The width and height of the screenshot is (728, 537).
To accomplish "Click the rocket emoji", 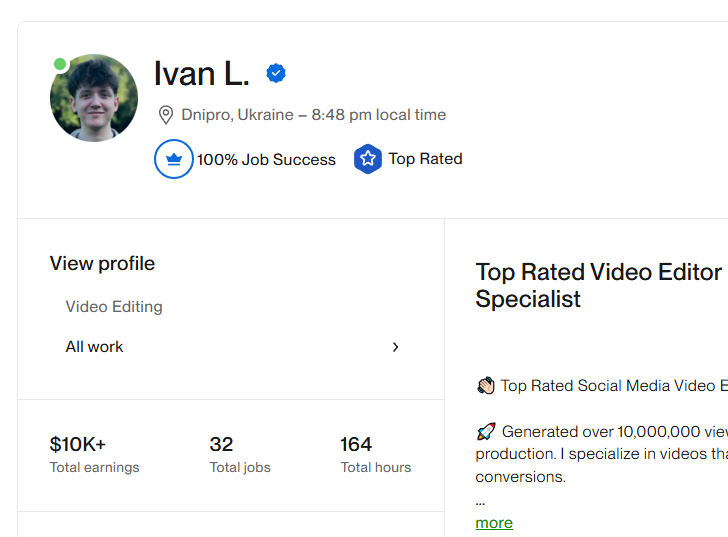I will coord(486,432).
